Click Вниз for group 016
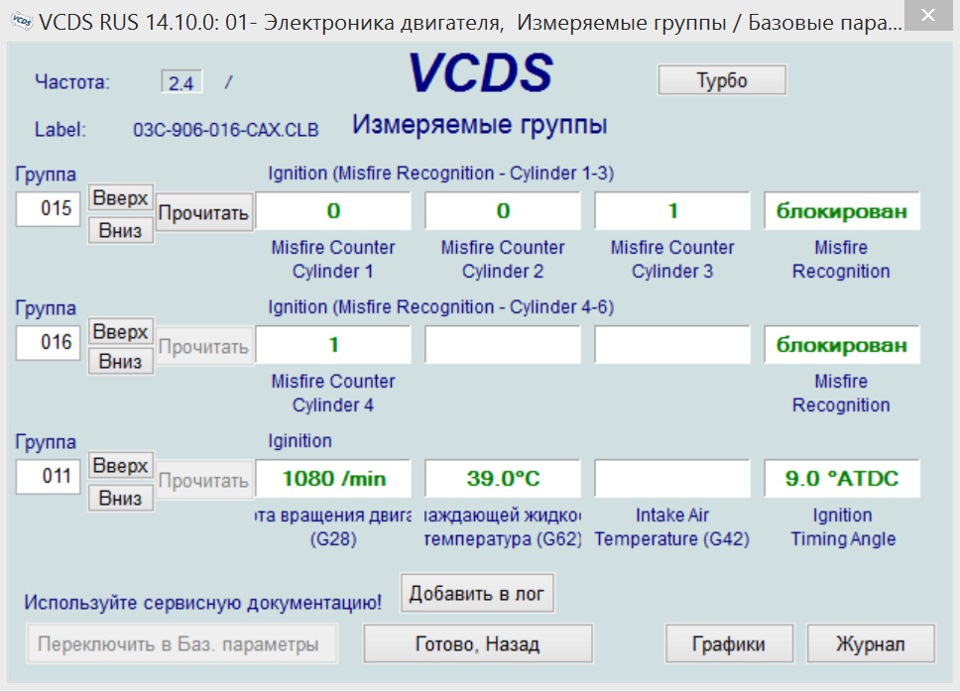Screen dimensions: 960x692 [121, 361]
